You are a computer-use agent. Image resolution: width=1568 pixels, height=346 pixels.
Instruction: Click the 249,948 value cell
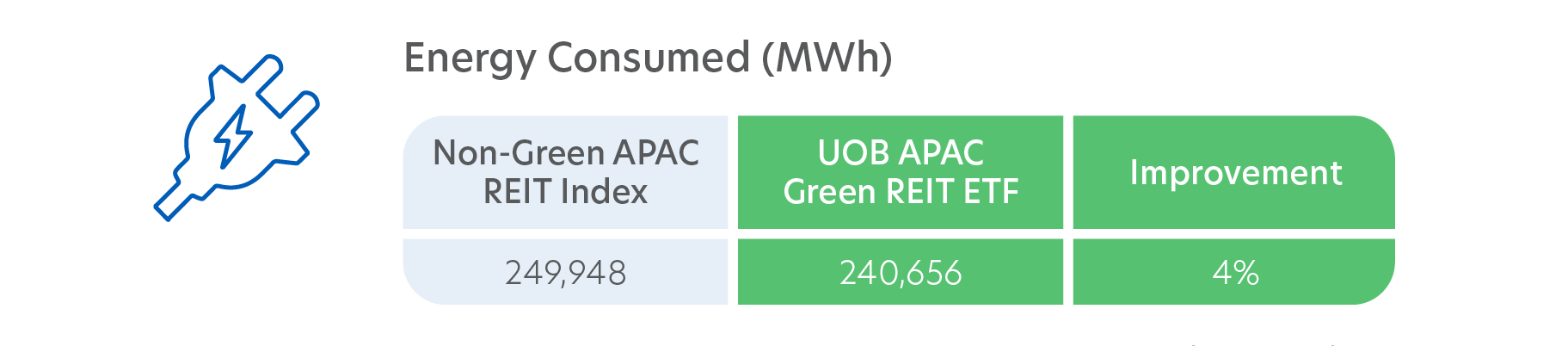pos(565,272)
